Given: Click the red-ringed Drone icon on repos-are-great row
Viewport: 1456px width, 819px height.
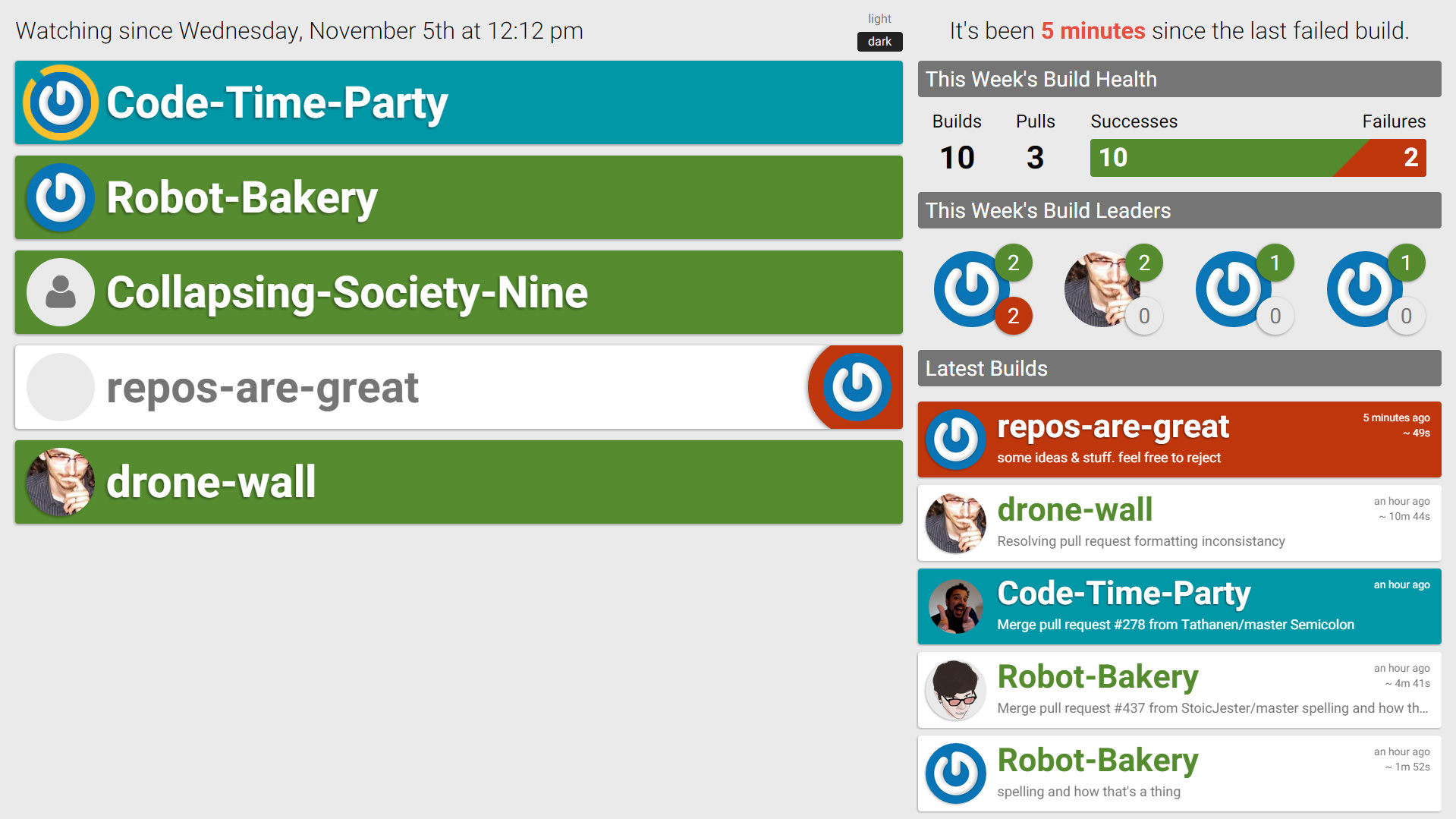Looking at the screenshot, I should (857, 387).
